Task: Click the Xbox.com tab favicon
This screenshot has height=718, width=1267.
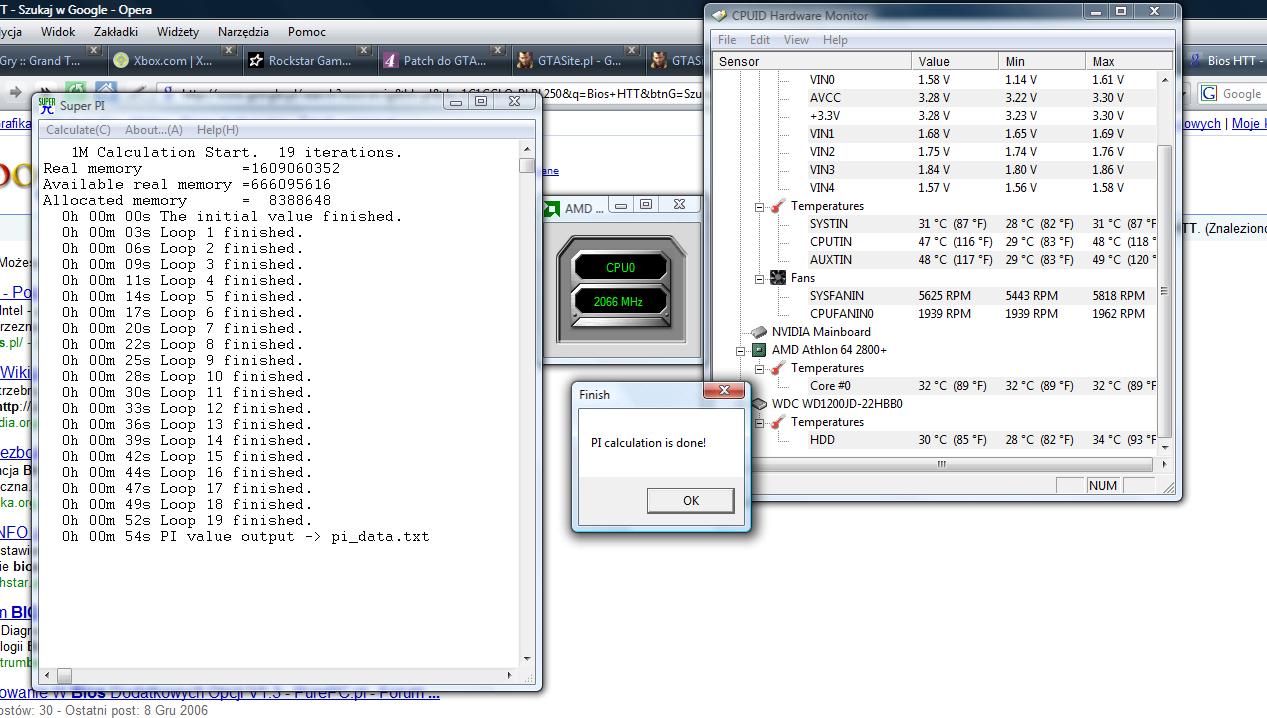Action: [121, 61]
